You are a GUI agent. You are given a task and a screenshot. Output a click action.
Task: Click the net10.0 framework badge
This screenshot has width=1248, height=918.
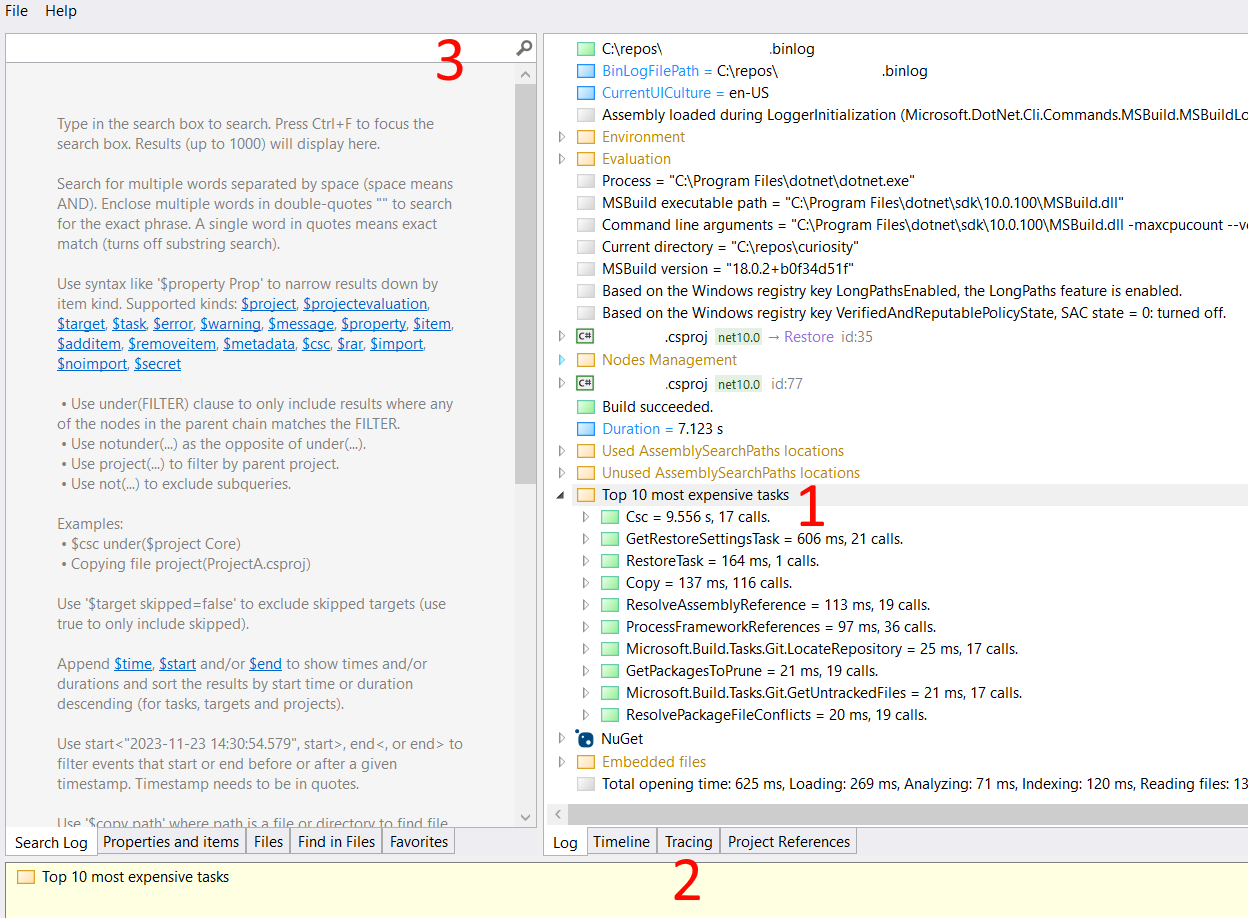739,336
